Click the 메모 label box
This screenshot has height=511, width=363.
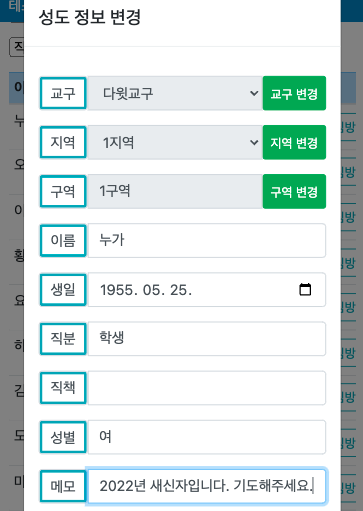(63, 486)
